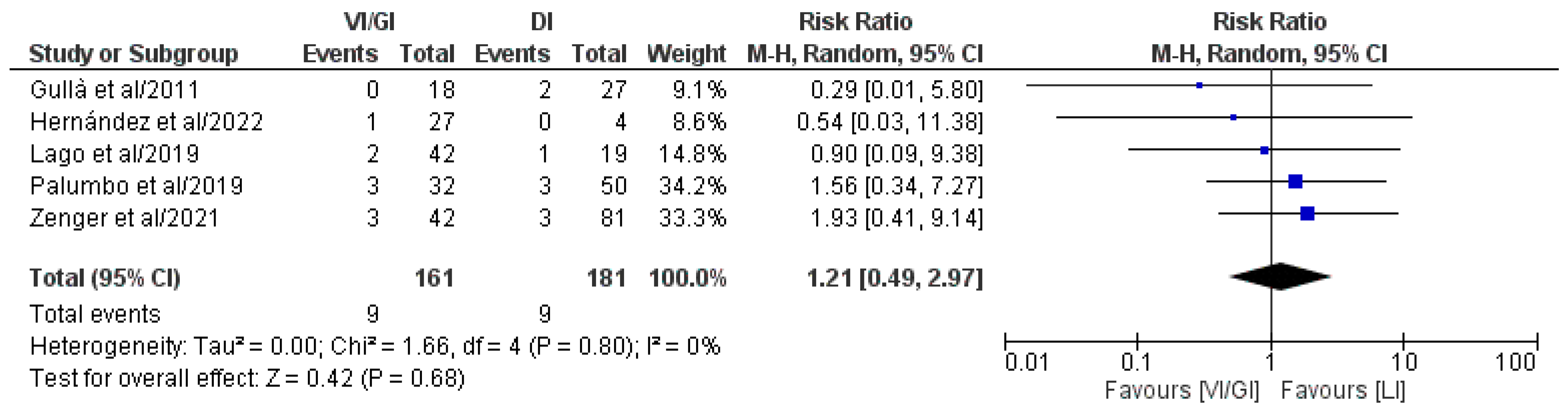This screenshot has height=411, width=1568.
Task: Click the "Favours [VI/GI]" axis label
Action: 1182,390
